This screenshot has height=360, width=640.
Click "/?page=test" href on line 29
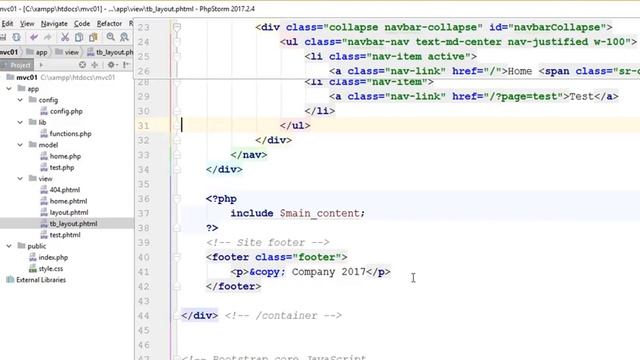click(525, 97)
